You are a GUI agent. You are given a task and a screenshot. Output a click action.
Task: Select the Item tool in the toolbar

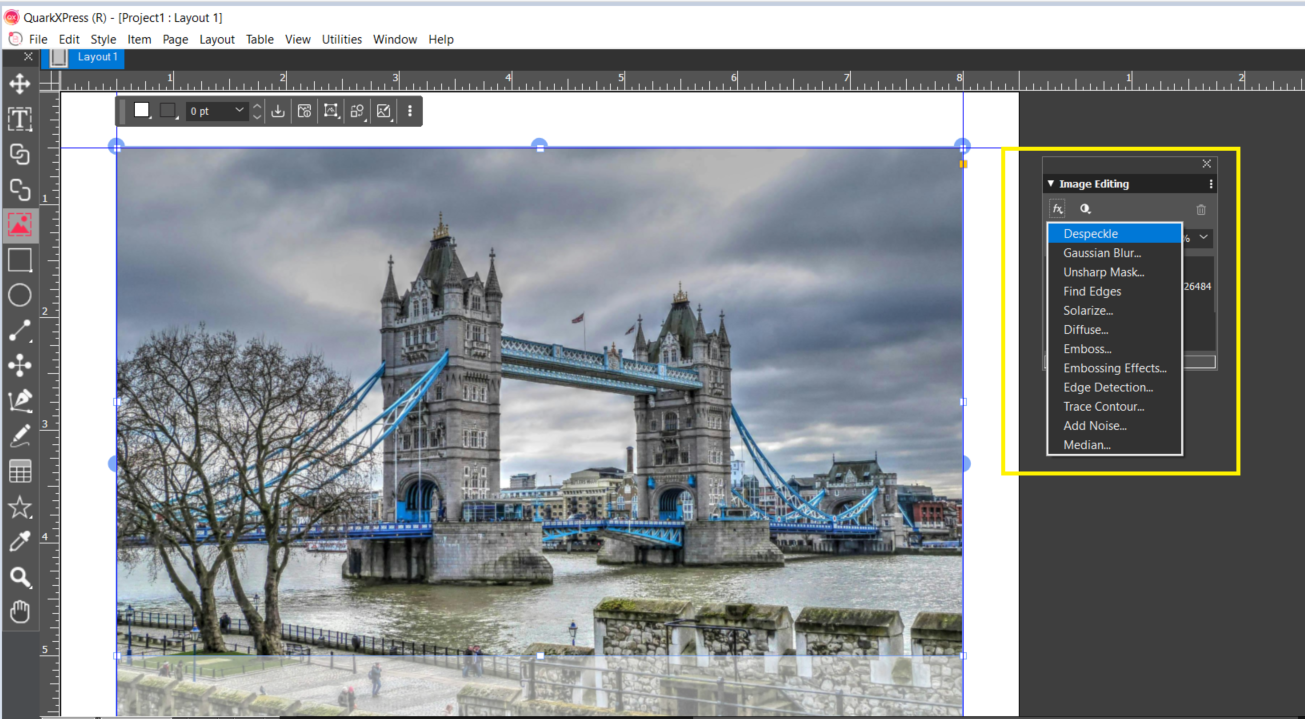(20, 85)
